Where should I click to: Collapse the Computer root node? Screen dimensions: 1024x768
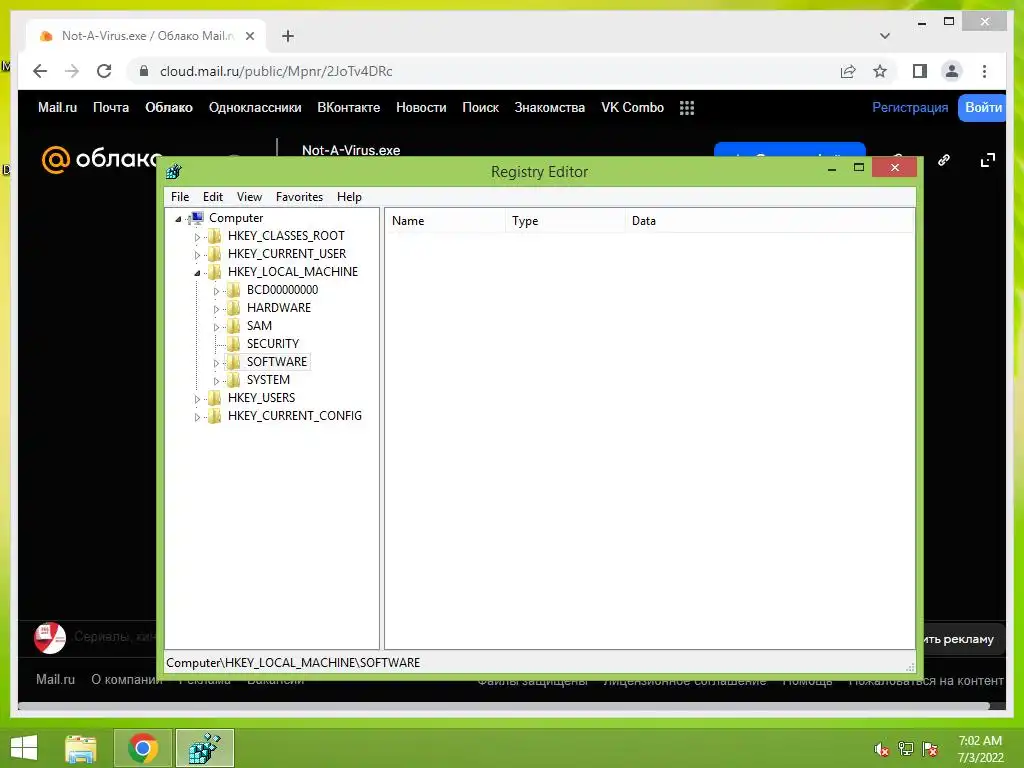point(178,219)
